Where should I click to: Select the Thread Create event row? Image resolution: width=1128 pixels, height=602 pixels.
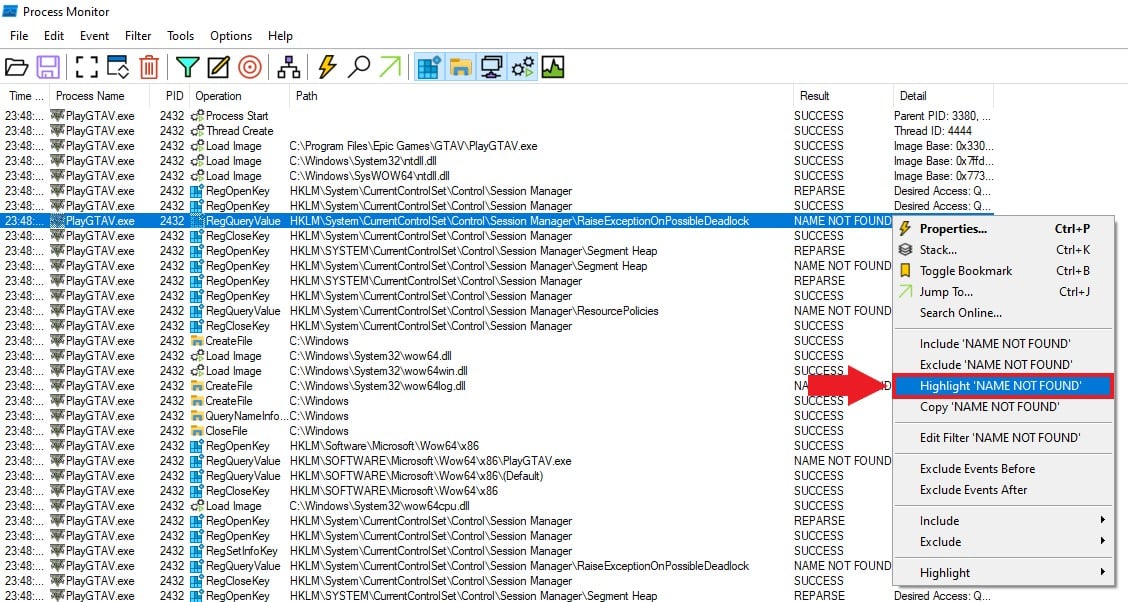[497, 131]
